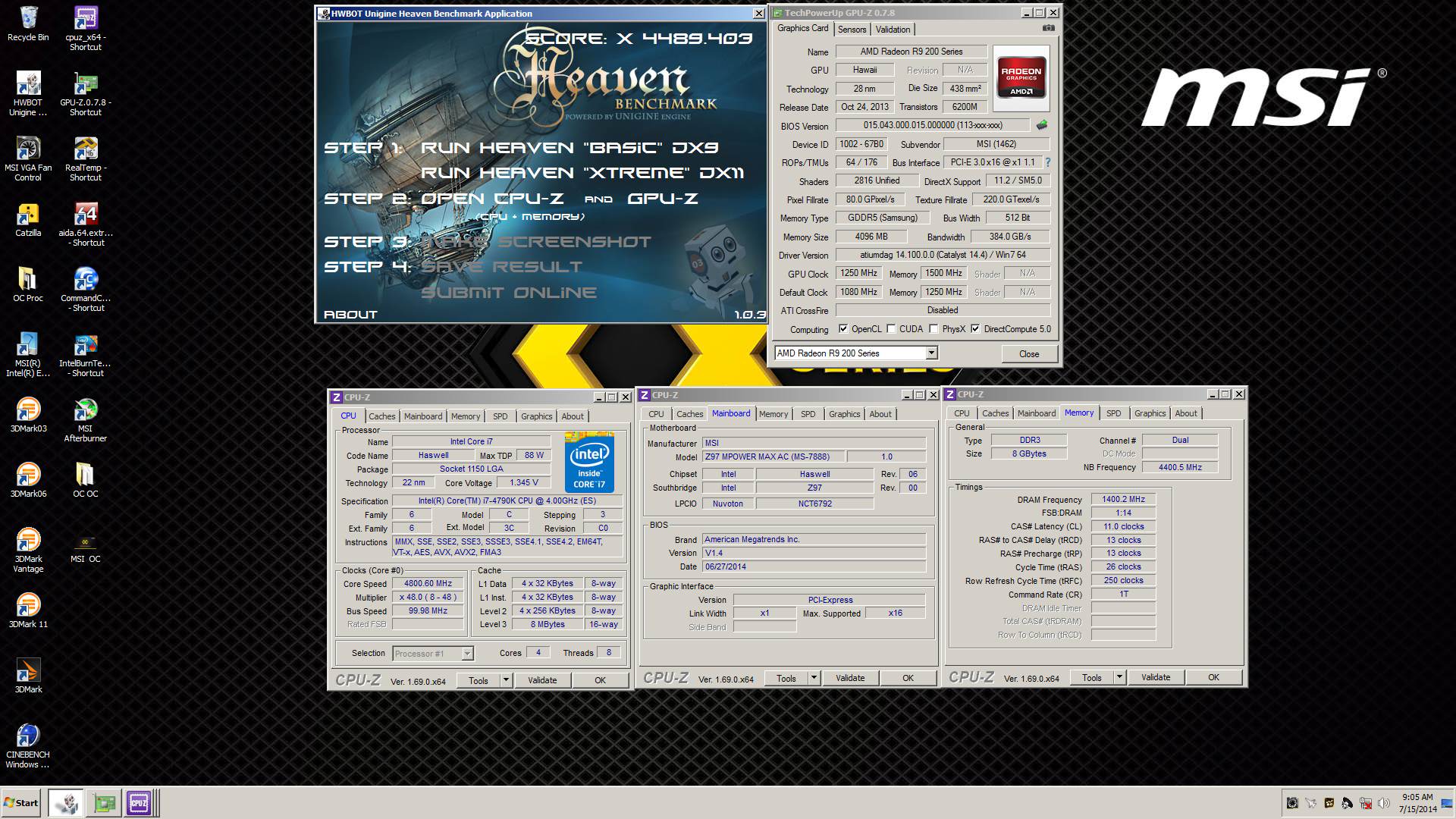
Task: Toggle DirectCompute 5.0 checkbox
Action: click(x=975, y=329)
